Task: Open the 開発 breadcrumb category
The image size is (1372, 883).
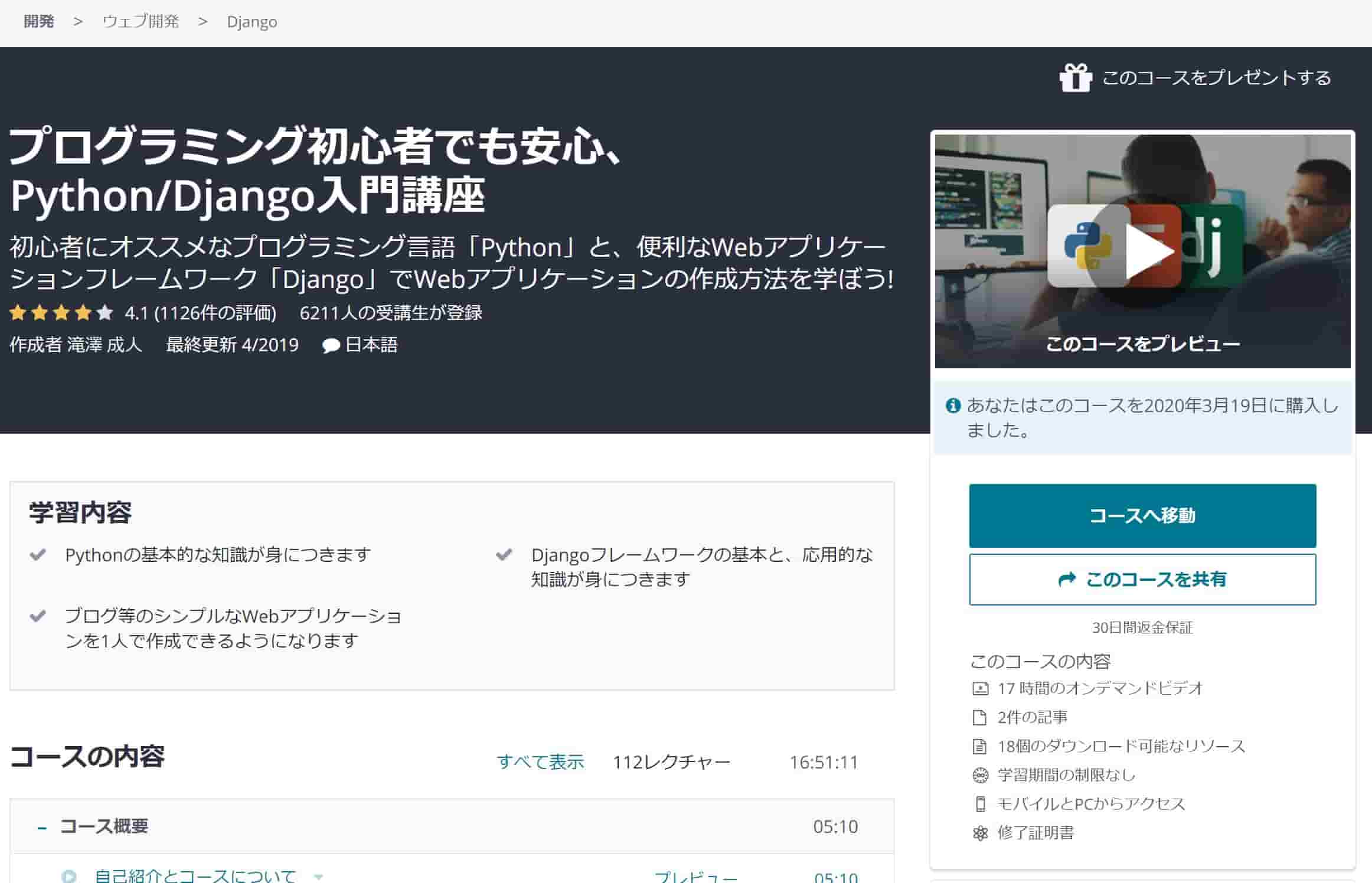Action: [39, 22]
